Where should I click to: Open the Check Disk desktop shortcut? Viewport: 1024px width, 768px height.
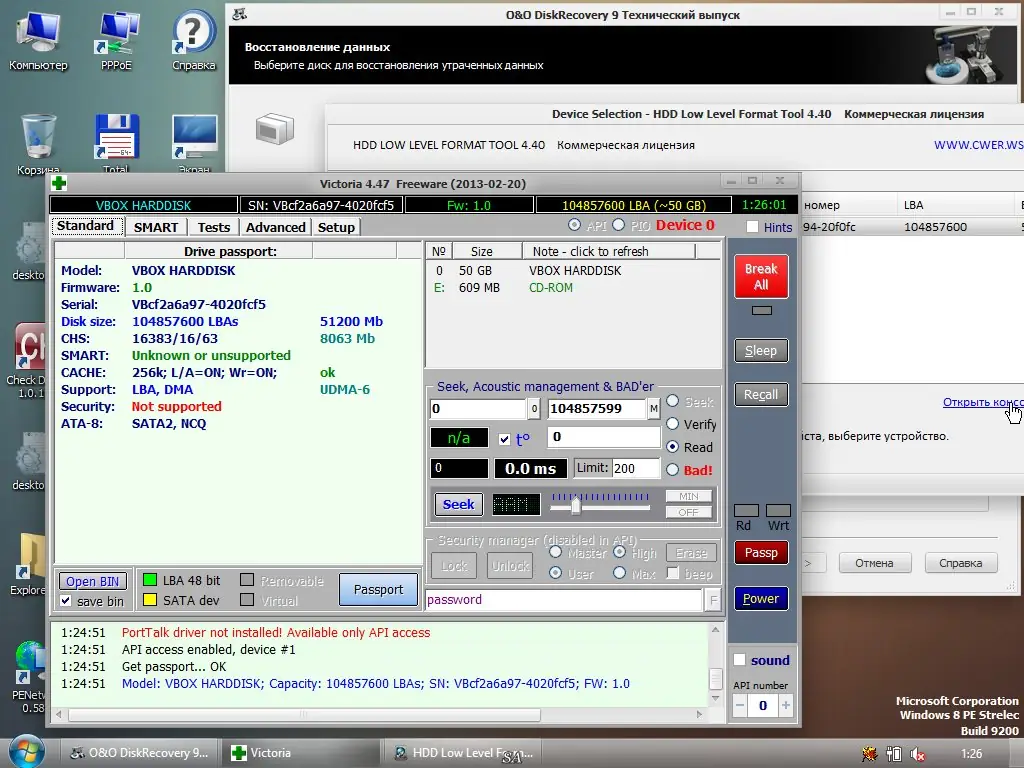(29, 359)
